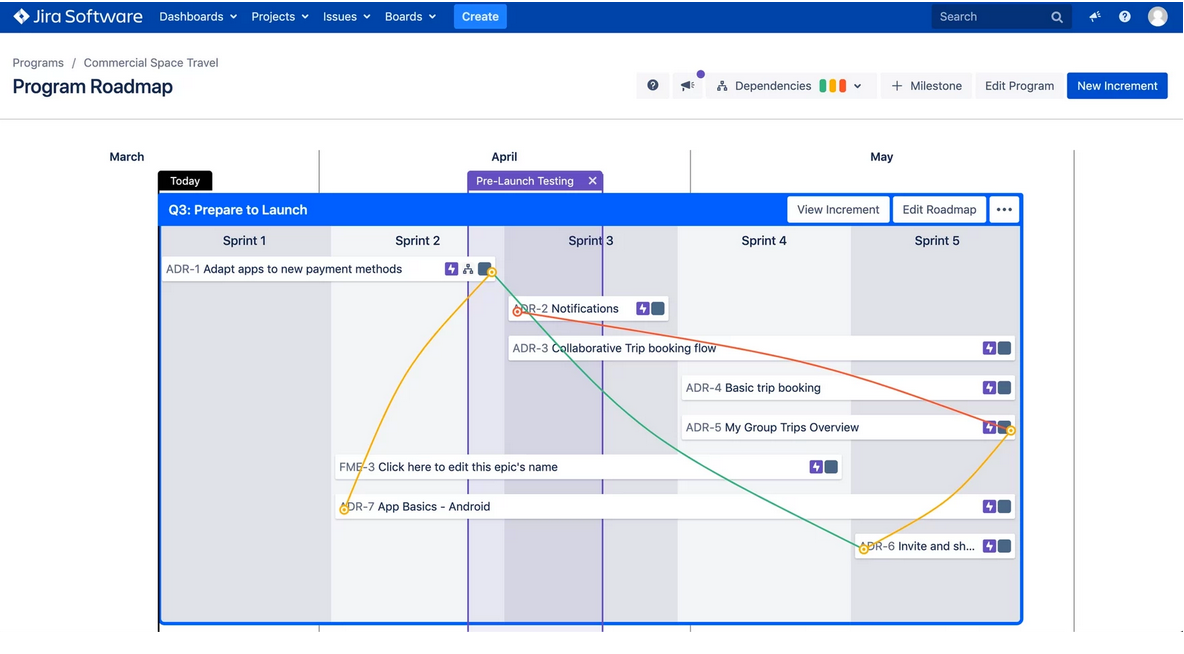Screen dimensions: 1184x654
Task: Click the help question-mark icon near Dependencies
Action: 652,86
